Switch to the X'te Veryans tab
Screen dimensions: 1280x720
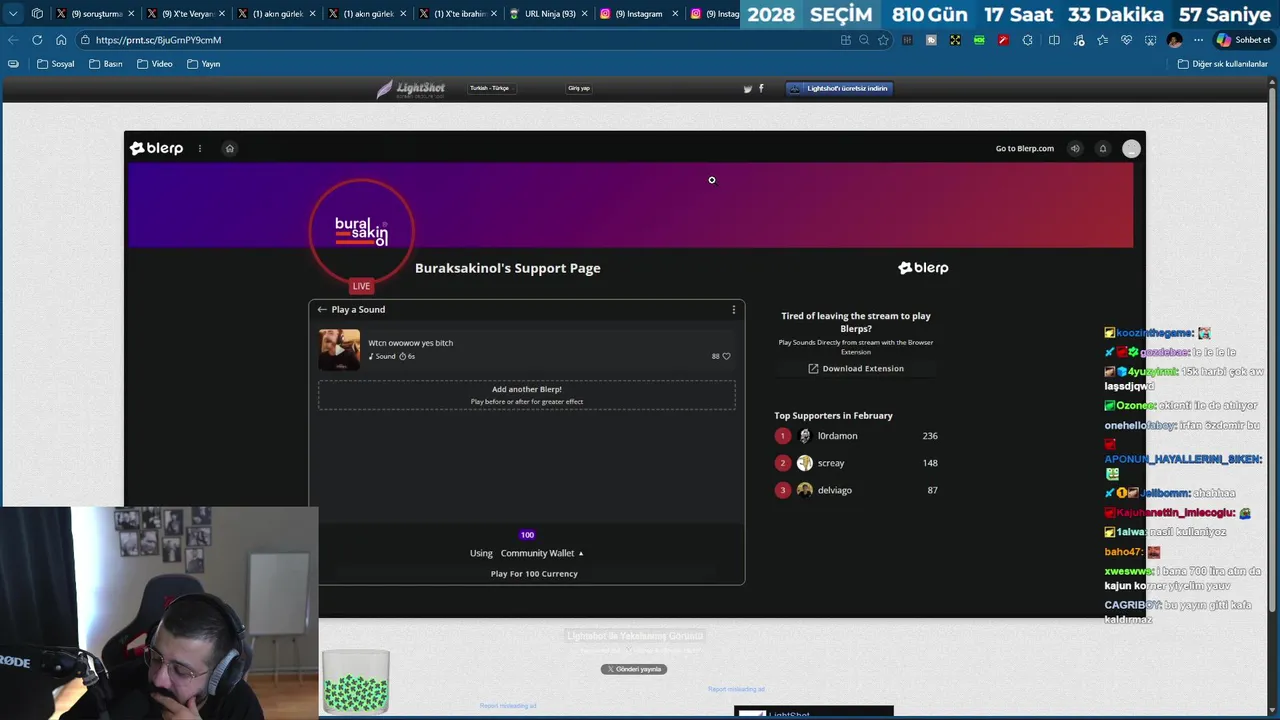click(x=187, y=14)
